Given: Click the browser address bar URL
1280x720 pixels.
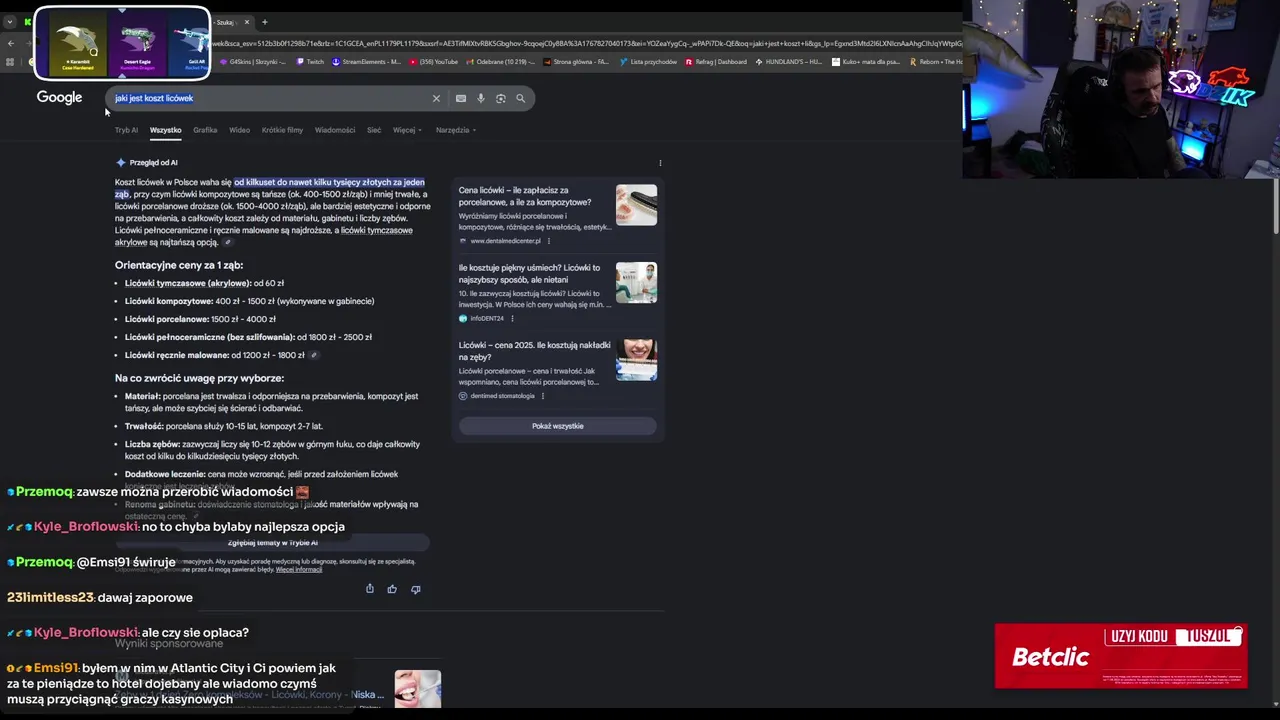Looking at the screenshot, I should click(x=588, y=43).
